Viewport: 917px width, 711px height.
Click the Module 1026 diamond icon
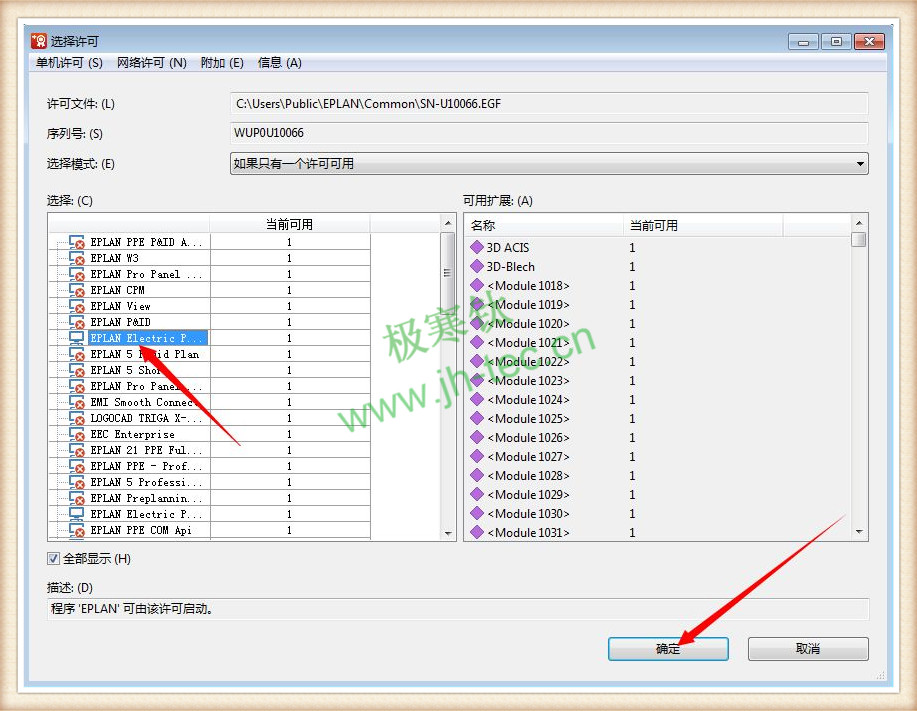pos(477,437)
